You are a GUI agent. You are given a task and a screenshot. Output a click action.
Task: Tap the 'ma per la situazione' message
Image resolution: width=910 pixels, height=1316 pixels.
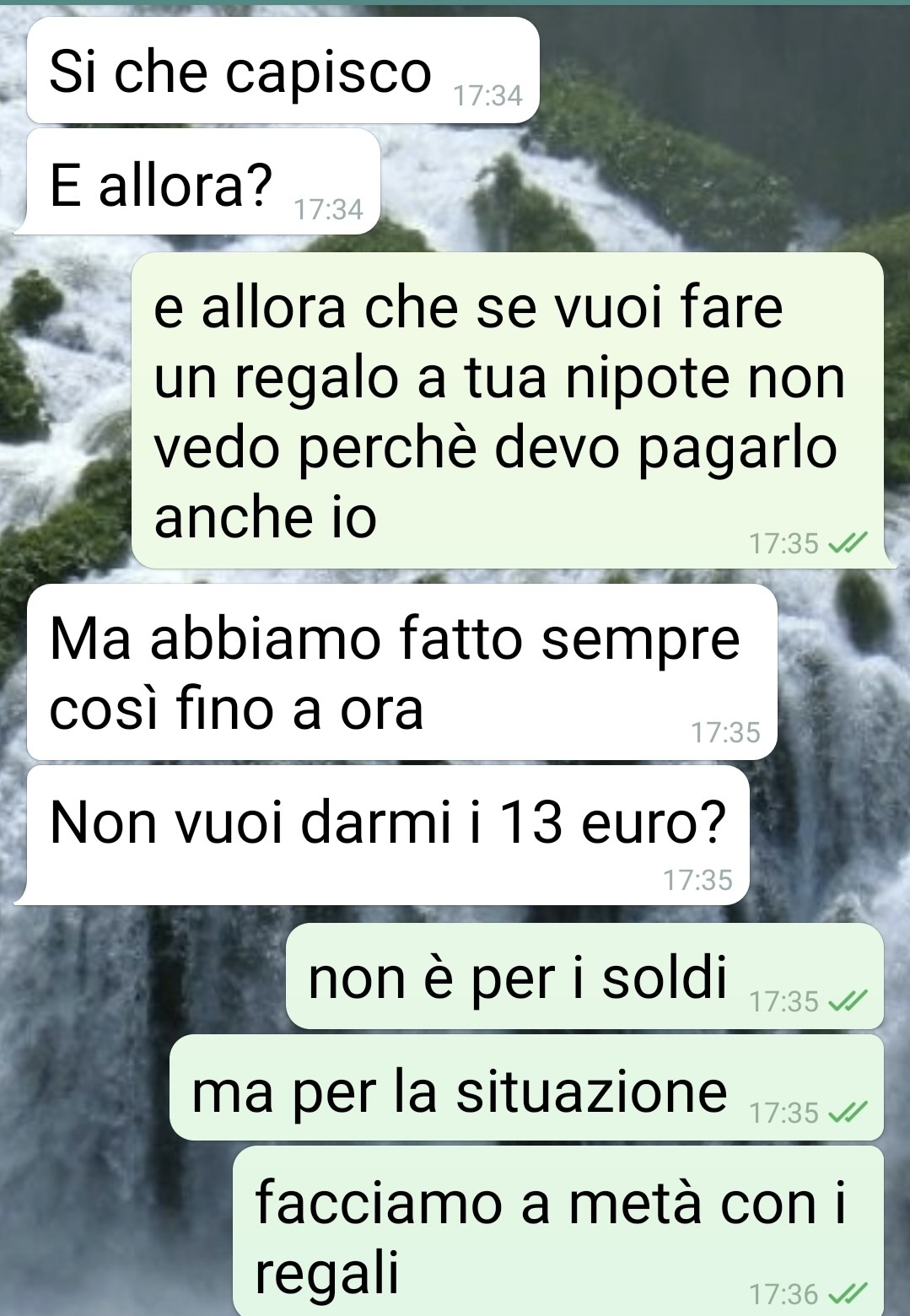(526, 1088)
